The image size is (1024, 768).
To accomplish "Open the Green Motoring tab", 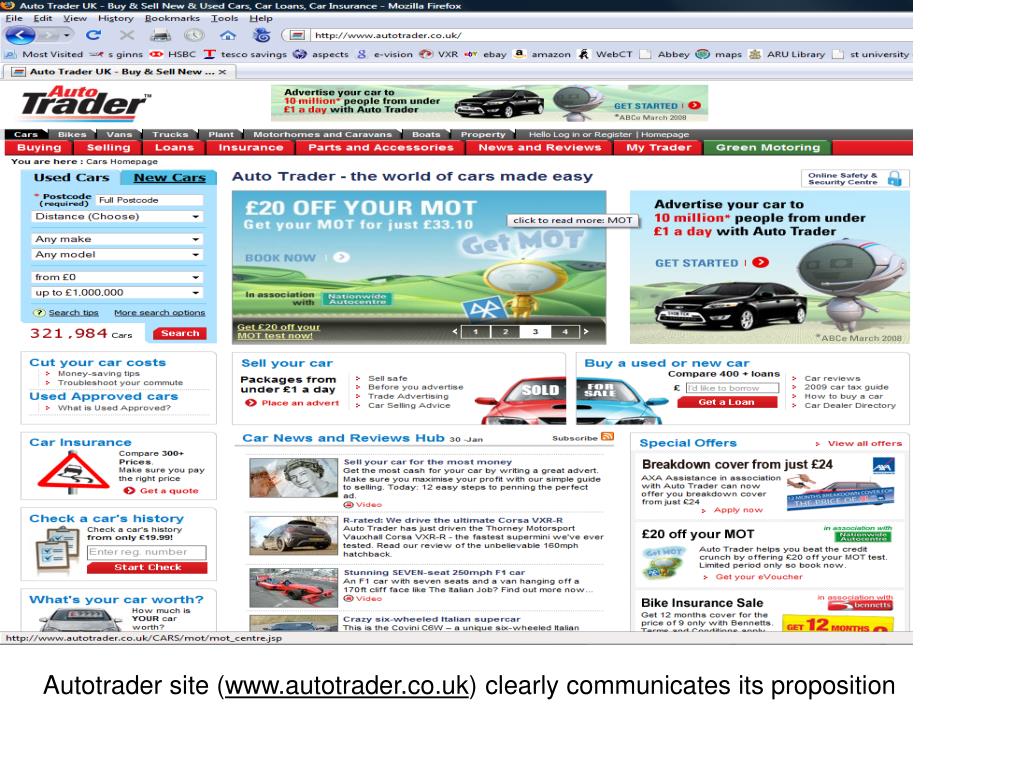I will tap(768, 148).
